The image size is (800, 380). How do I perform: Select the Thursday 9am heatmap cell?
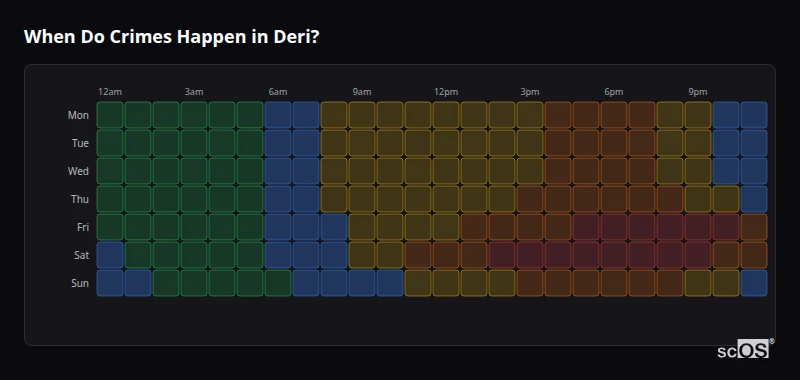pyautogui.click(x=362, y=199)
